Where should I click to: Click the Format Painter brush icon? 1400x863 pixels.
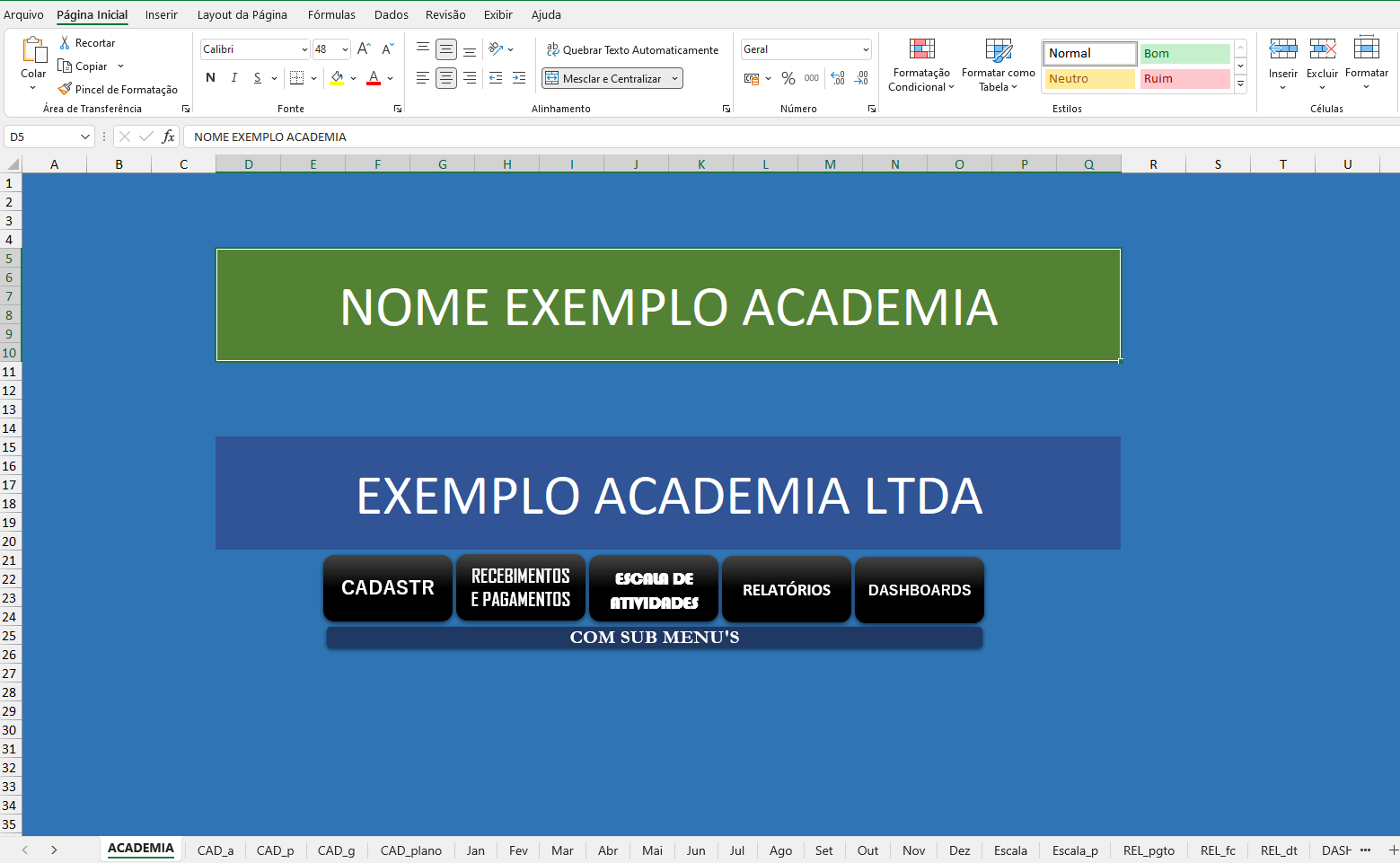coord(65,89)
